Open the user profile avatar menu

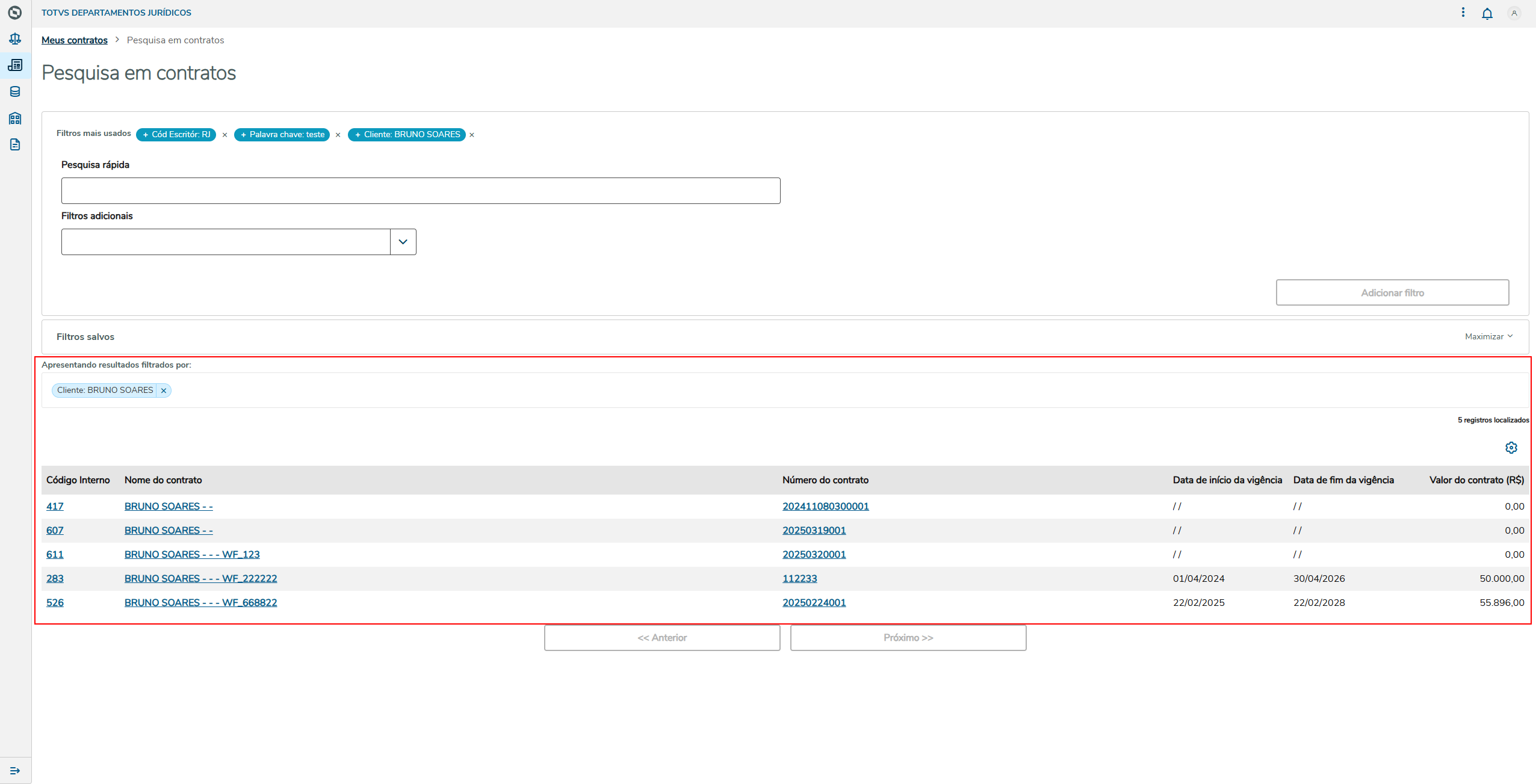point(1514,13)
